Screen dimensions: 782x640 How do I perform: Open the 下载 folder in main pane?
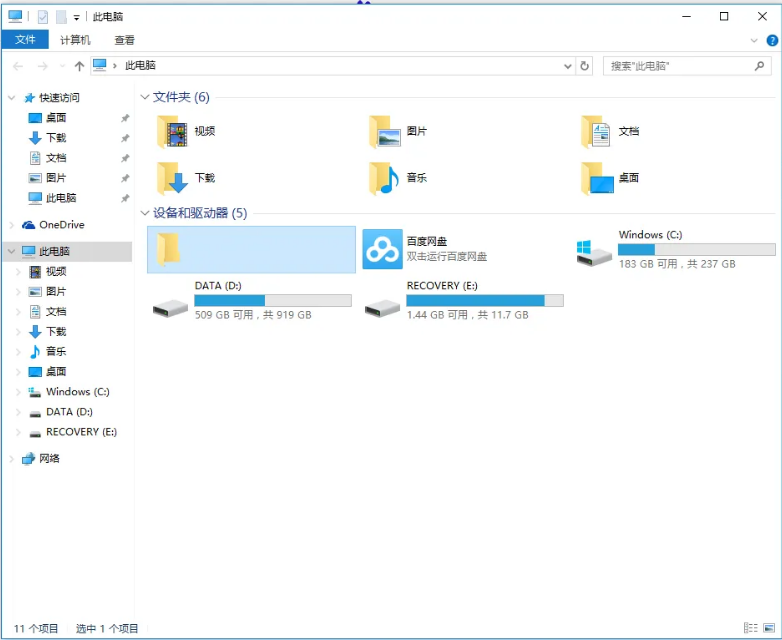[x=172, y=178]
